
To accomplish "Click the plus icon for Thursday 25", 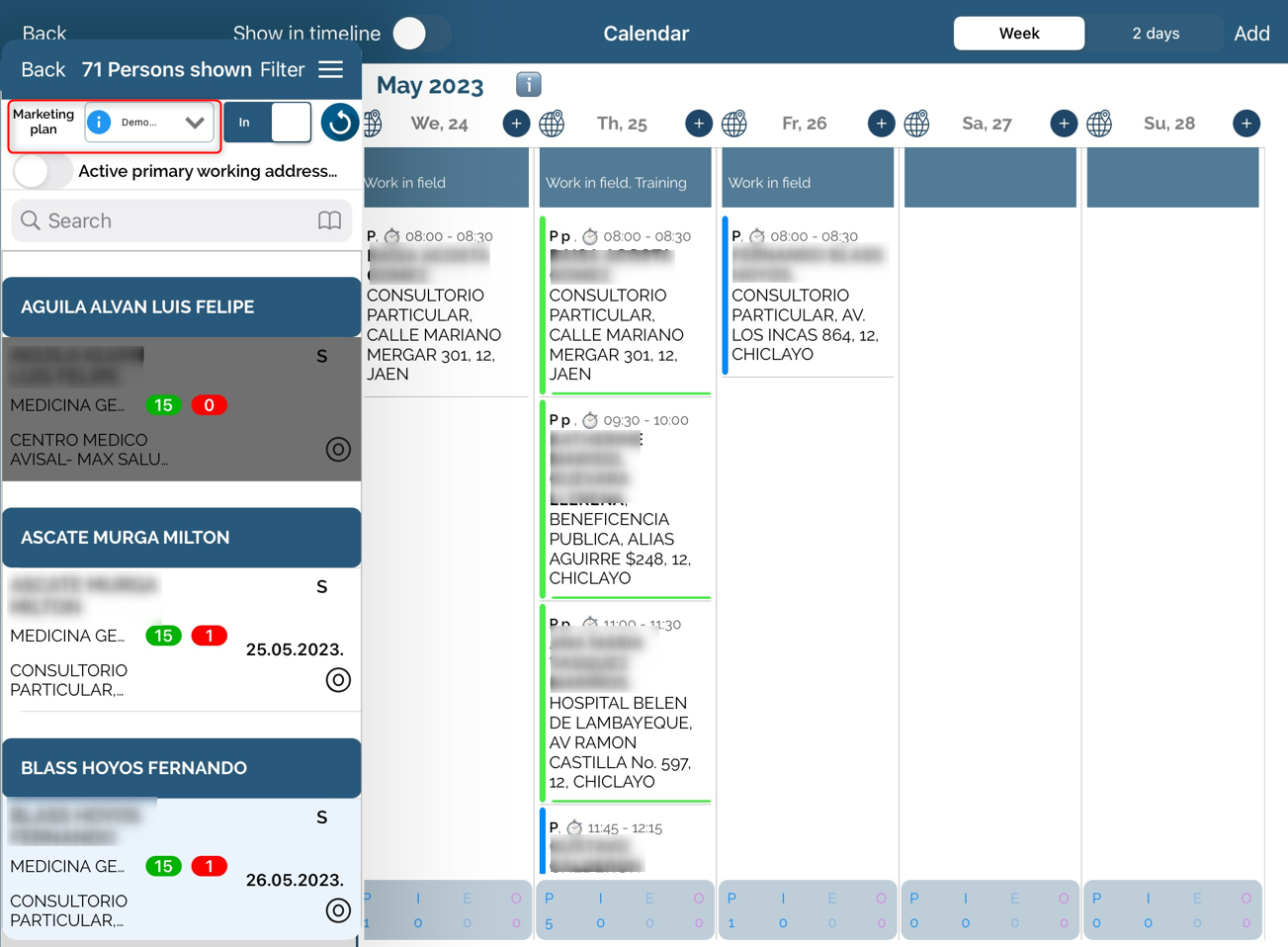I will pyautogui.click(x=698, y=124).
